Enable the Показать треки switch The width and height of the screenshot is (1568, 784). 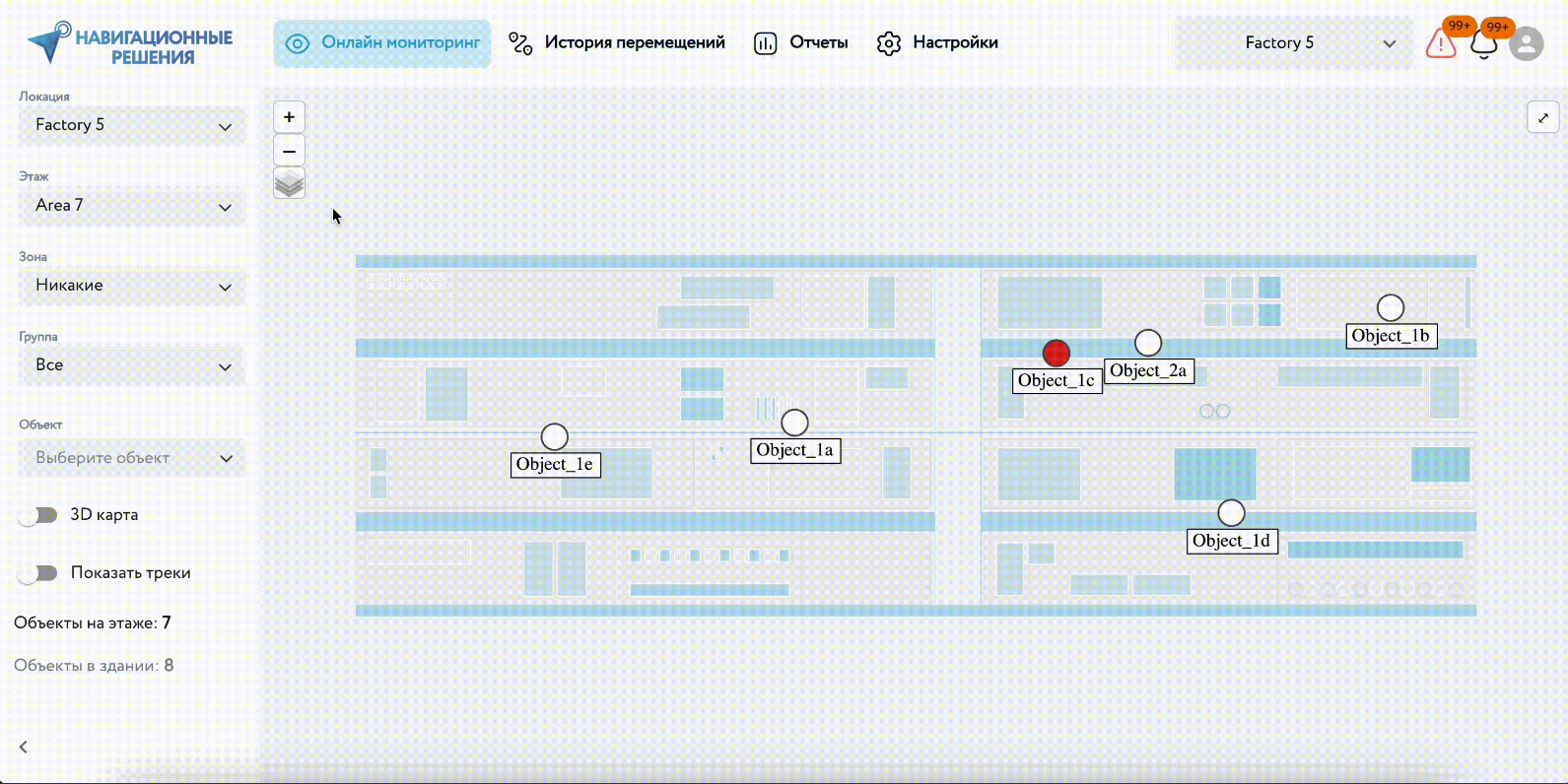[38, 573]
